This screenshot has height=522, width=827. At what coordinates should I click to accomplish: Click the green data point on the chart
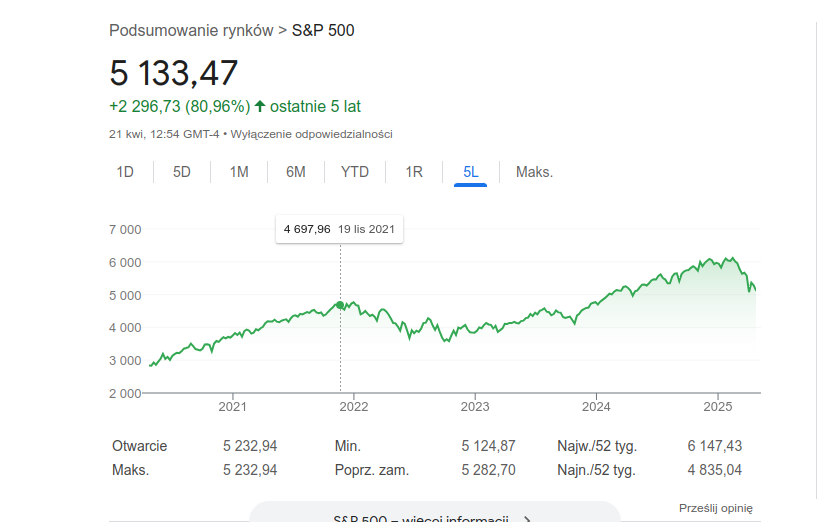click(340, 305)
